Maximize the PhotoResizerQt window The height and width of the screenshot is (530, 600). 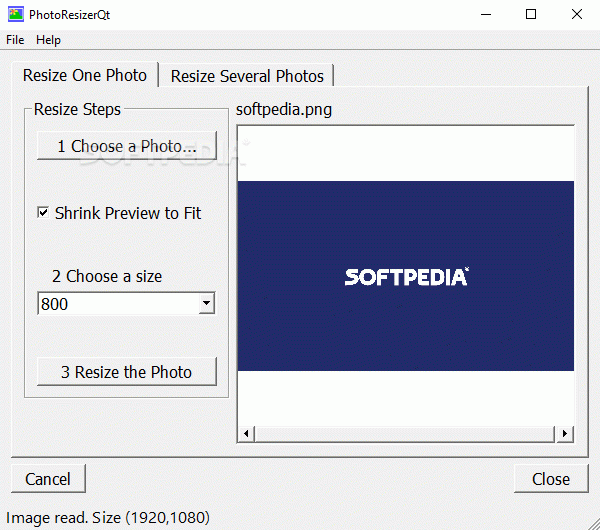pyautogui.click(x=531, y=15)
